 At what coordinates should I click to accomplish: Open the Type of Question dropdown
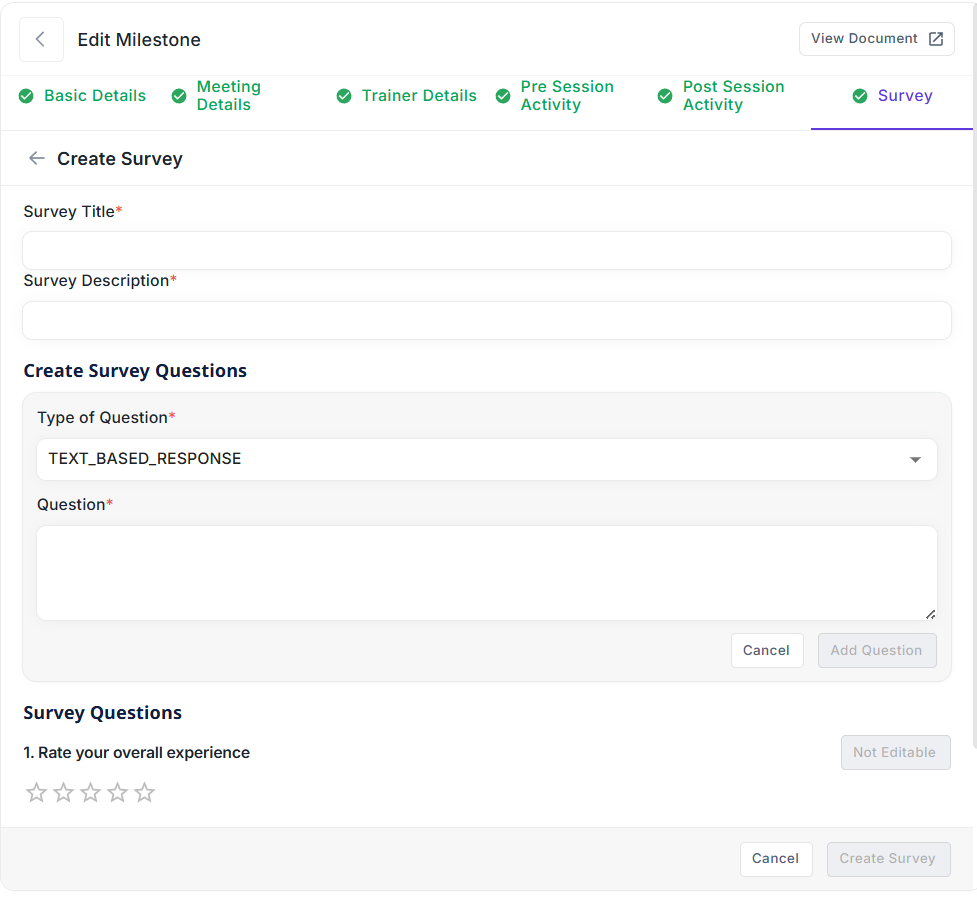[x=486, y=459]
